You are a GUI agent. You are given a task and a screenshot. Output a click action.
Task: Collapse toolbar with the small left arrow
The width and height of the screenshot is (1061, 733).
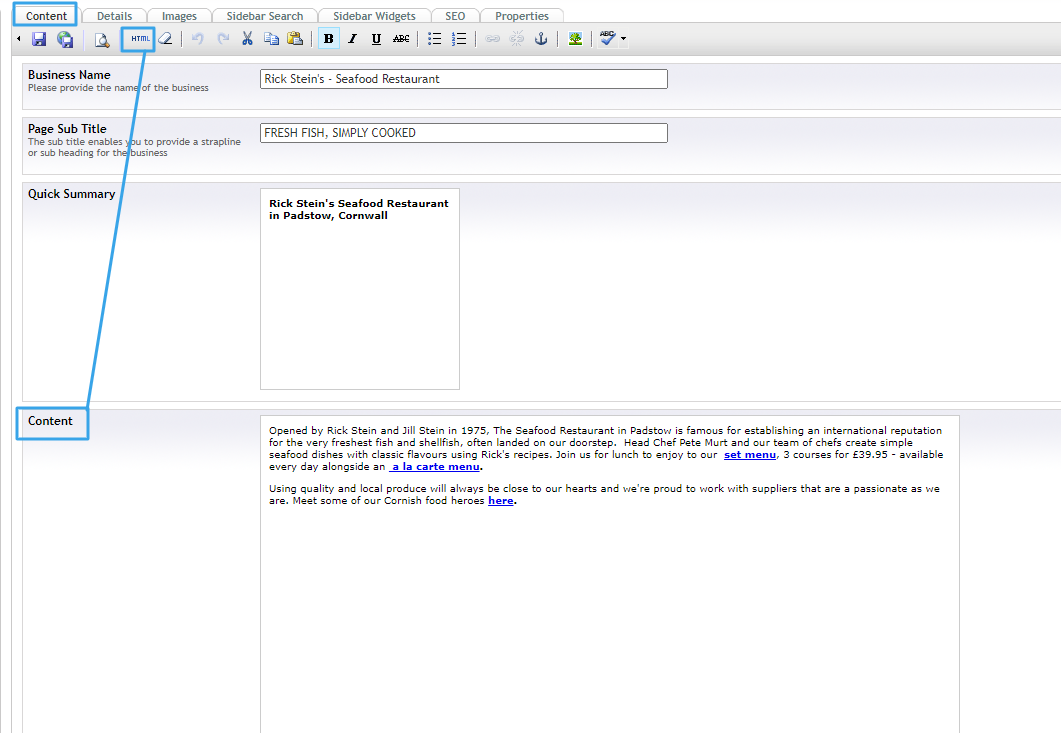19,39
